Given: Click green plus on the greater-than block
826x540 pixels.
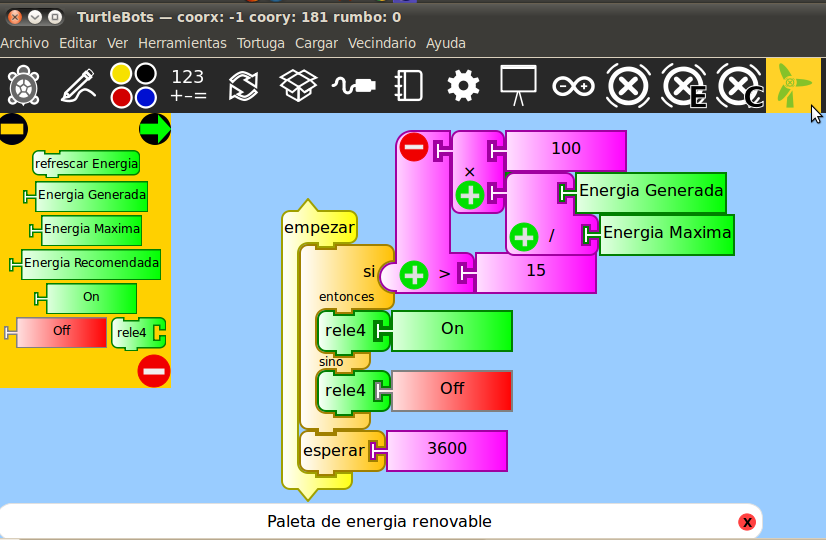Looking at the screenshot, I should pyautogui.click(x=414, y=275).
